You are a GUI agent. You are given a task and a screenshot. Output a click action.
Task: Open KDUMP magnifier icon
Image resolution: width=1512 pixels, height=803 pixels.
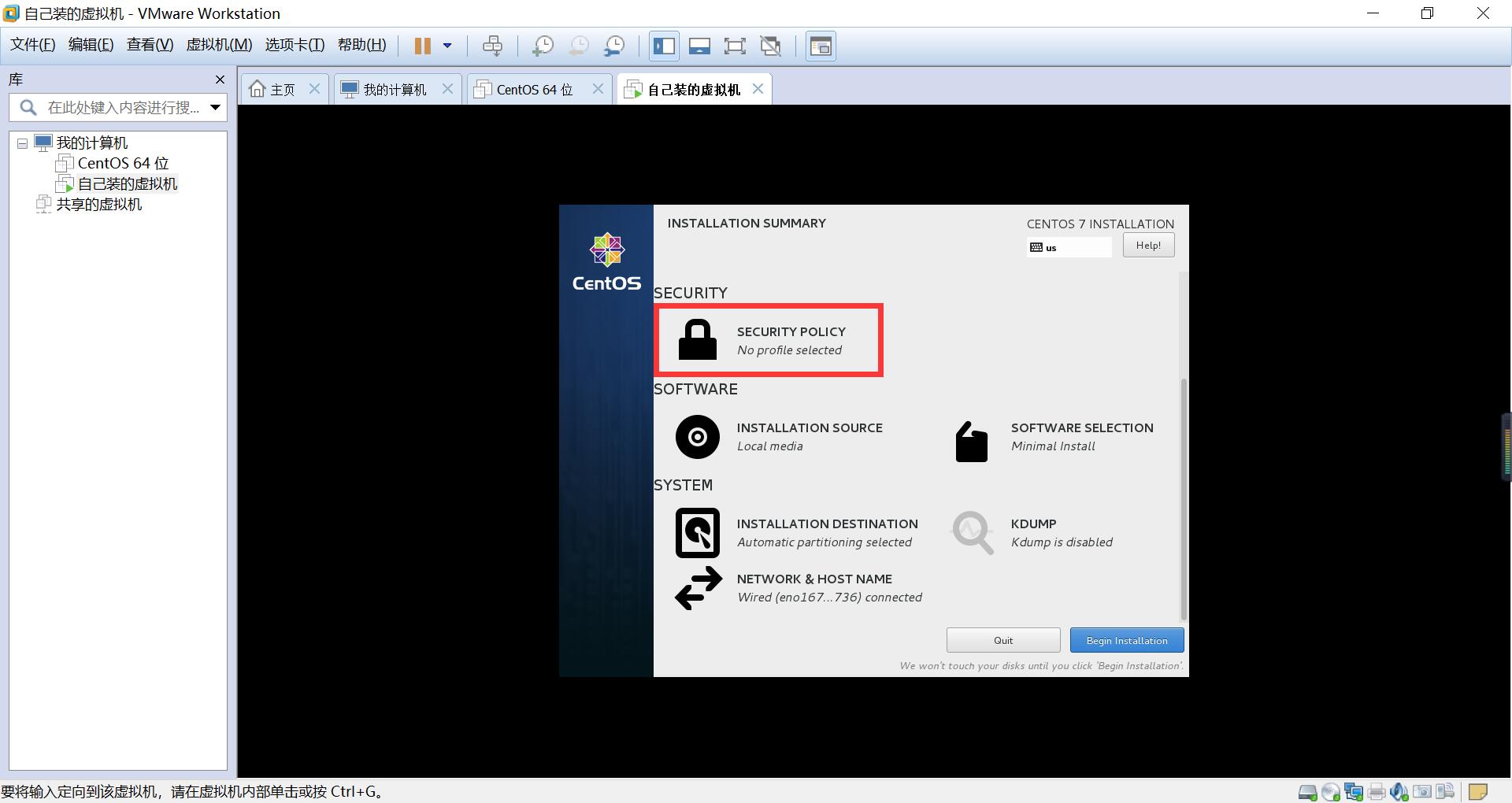pyautogui.click(x=973, y=533)
